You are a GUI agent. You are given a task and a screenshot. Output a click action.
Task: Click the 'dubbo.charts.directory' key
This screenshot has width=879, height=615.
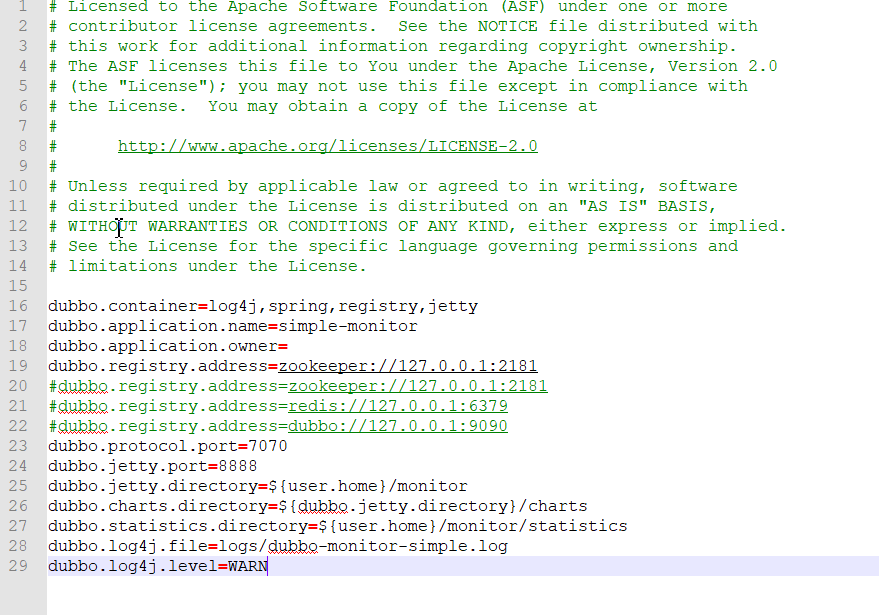click(x=158, y=506)
